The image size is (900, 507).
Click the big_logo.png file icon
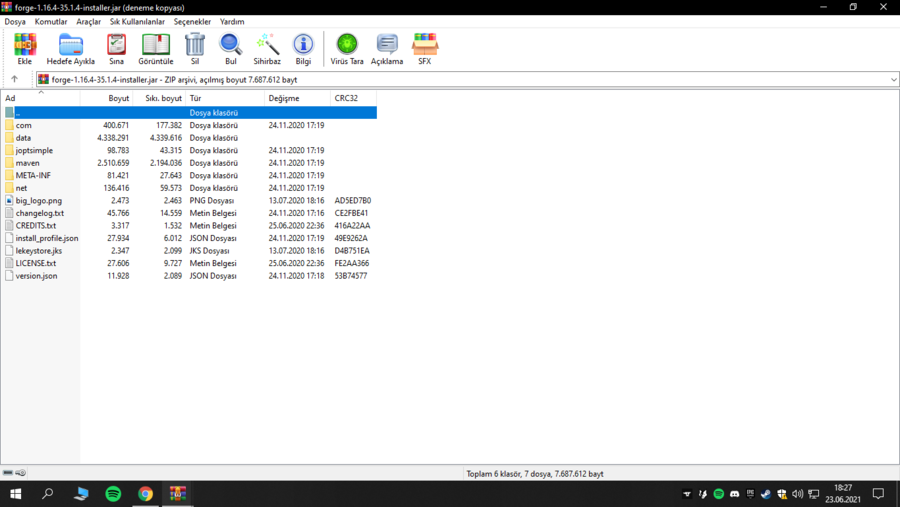[x=9, y=200]
